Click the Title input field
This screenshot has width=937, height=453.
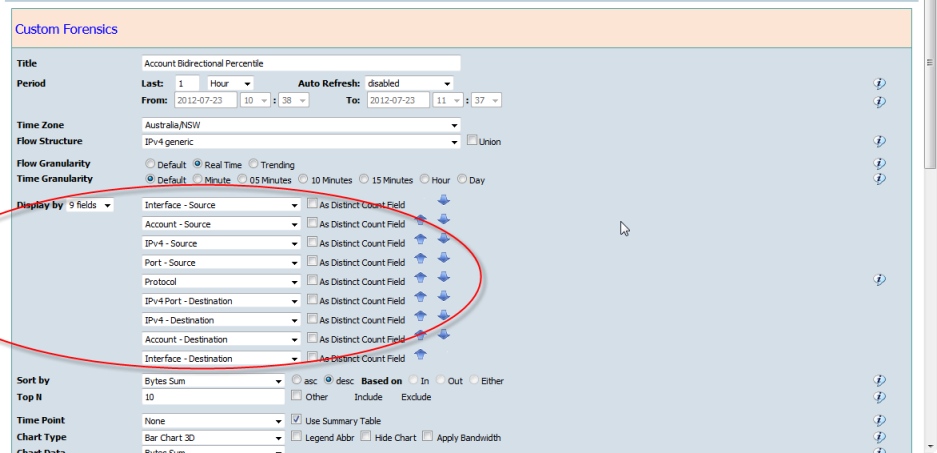(301, 63)
